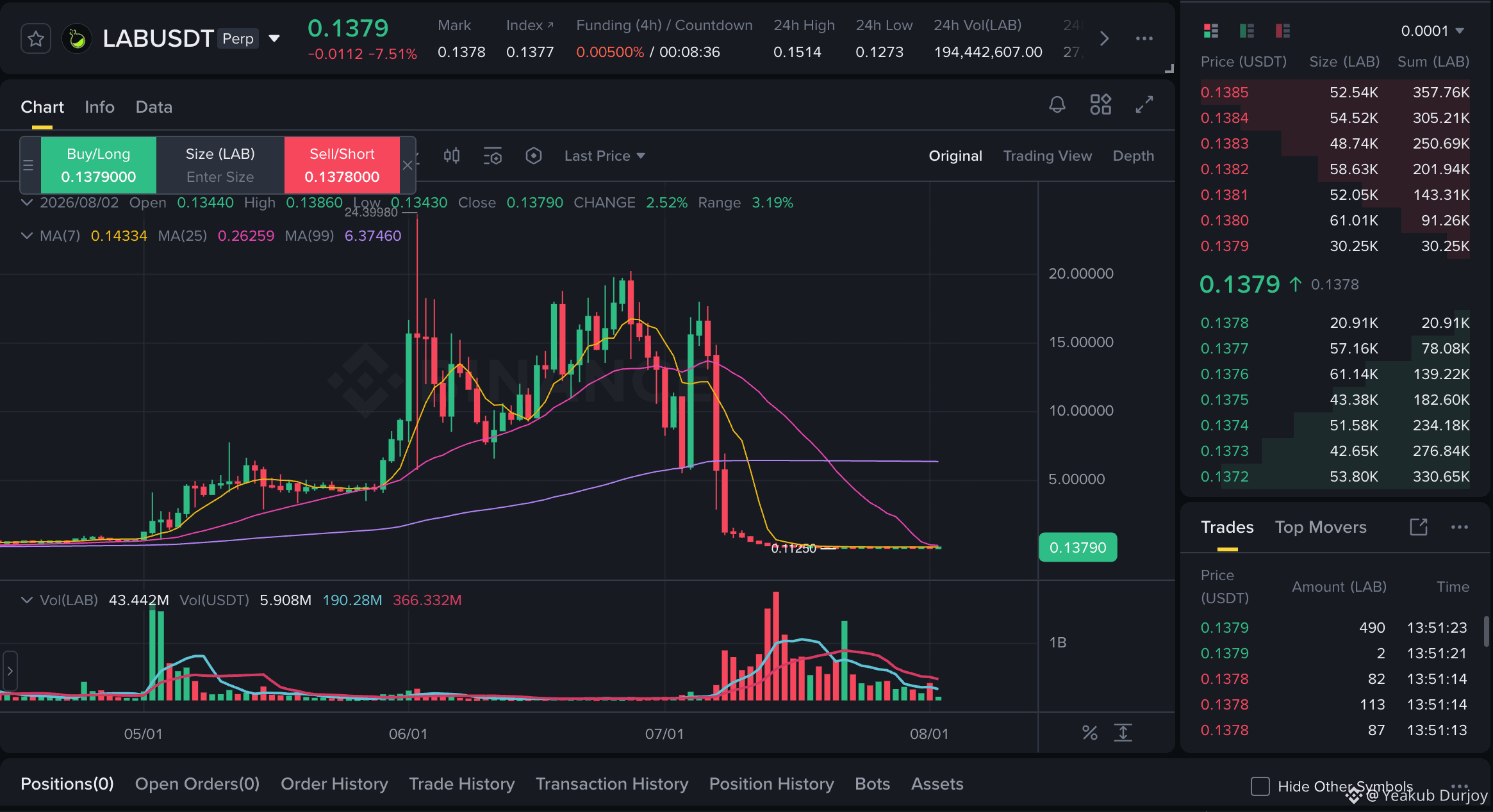
Task: Select the Info tab
Action: coord(99,107)
